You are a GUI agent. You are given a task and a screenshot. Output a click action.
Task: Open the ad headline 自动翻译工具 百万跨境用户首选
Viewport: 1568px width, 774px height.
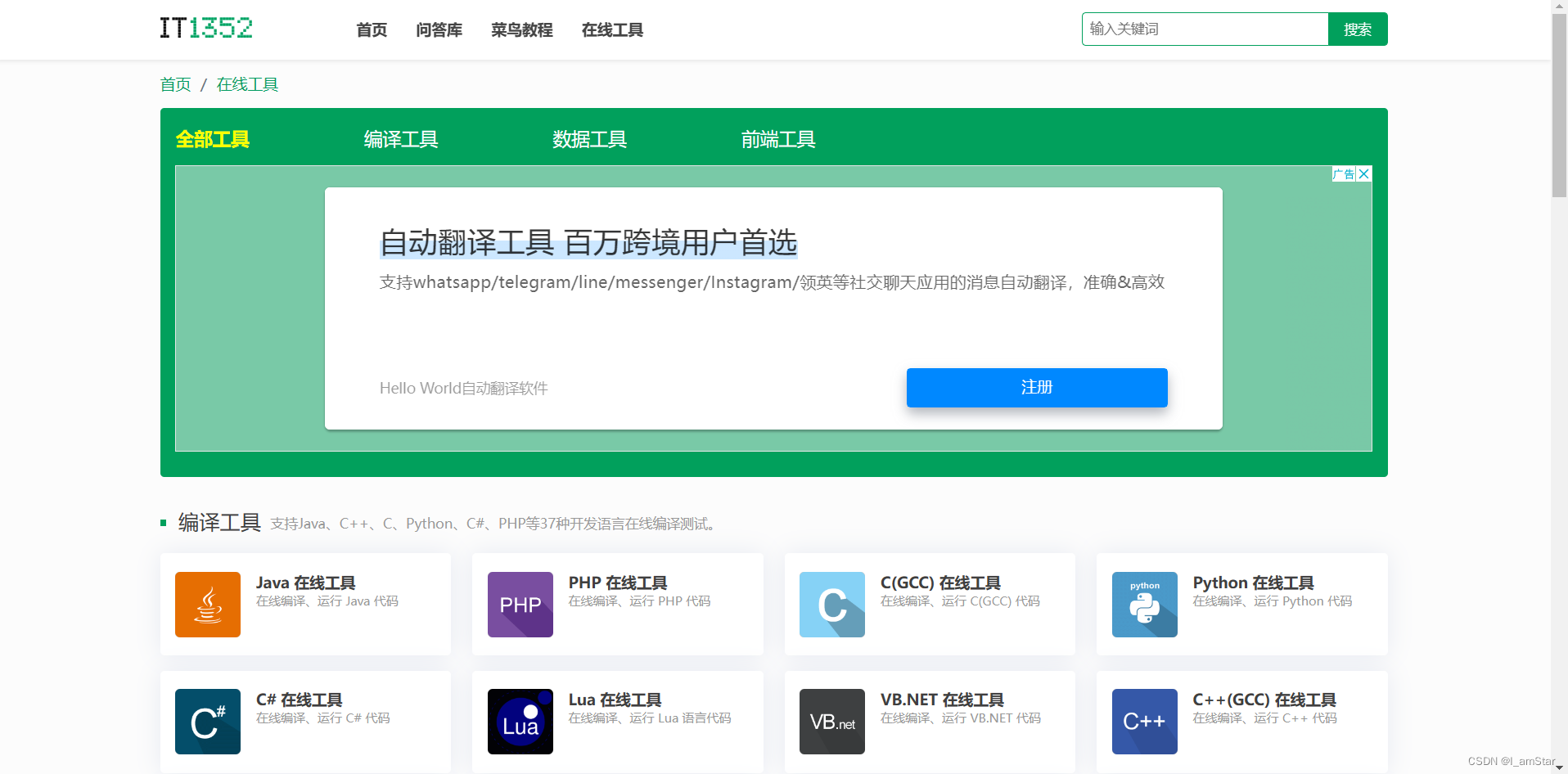(588, 243)
